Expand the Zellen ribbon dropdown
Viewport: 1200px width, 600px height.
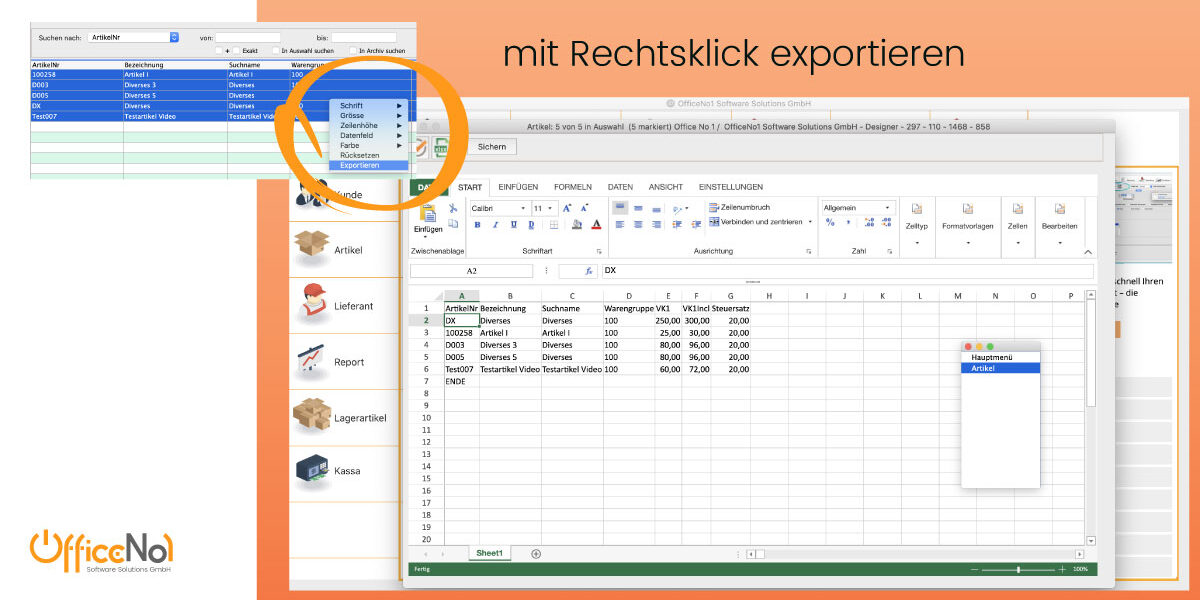coord(1018,243)
